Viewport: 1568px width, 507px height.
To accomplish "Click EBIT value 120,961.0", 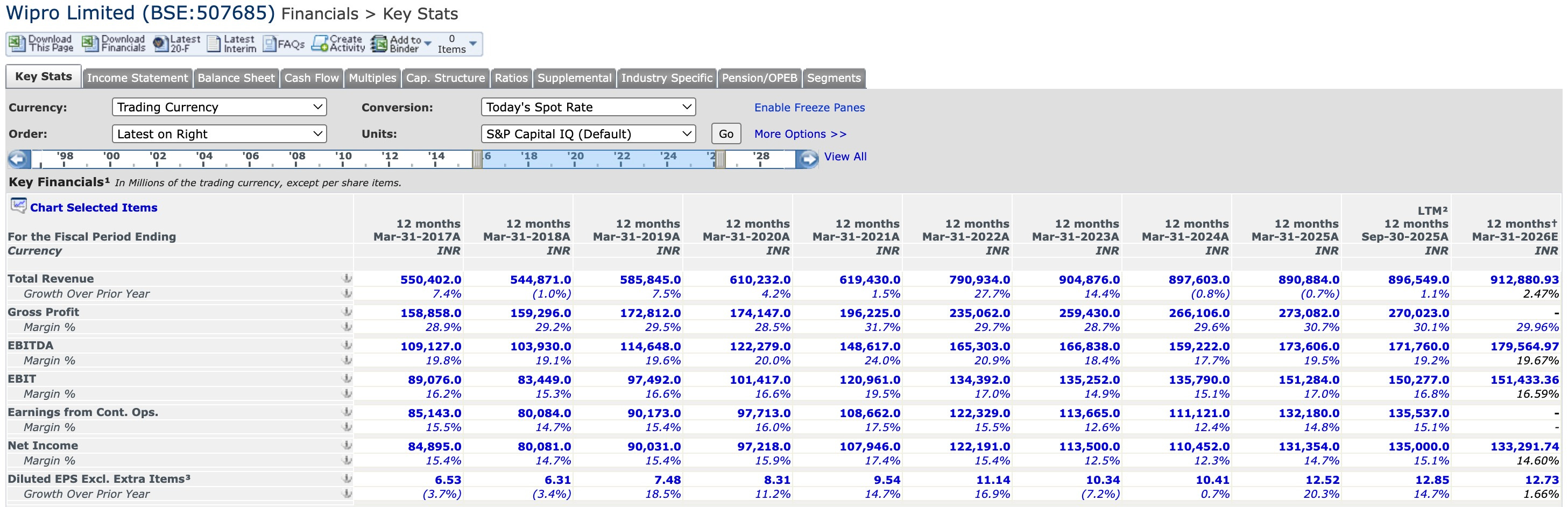I will [x=870, y=381].
